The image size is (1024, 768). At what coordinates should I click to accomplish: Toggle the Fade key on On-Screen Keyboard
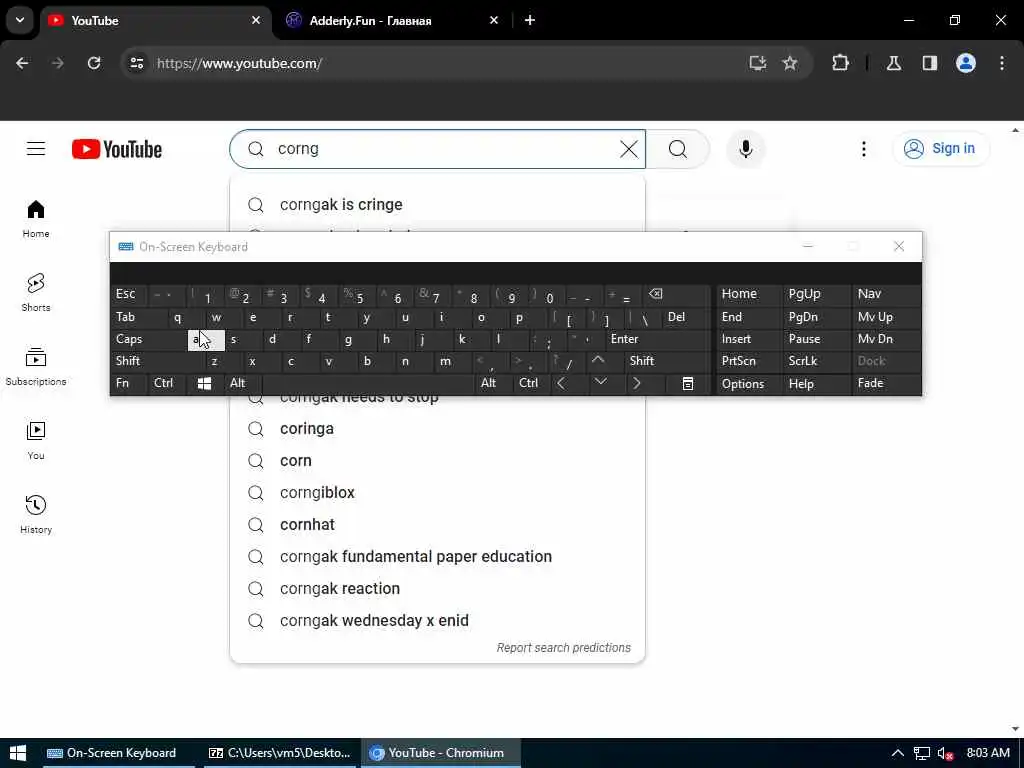click(886, 383)
